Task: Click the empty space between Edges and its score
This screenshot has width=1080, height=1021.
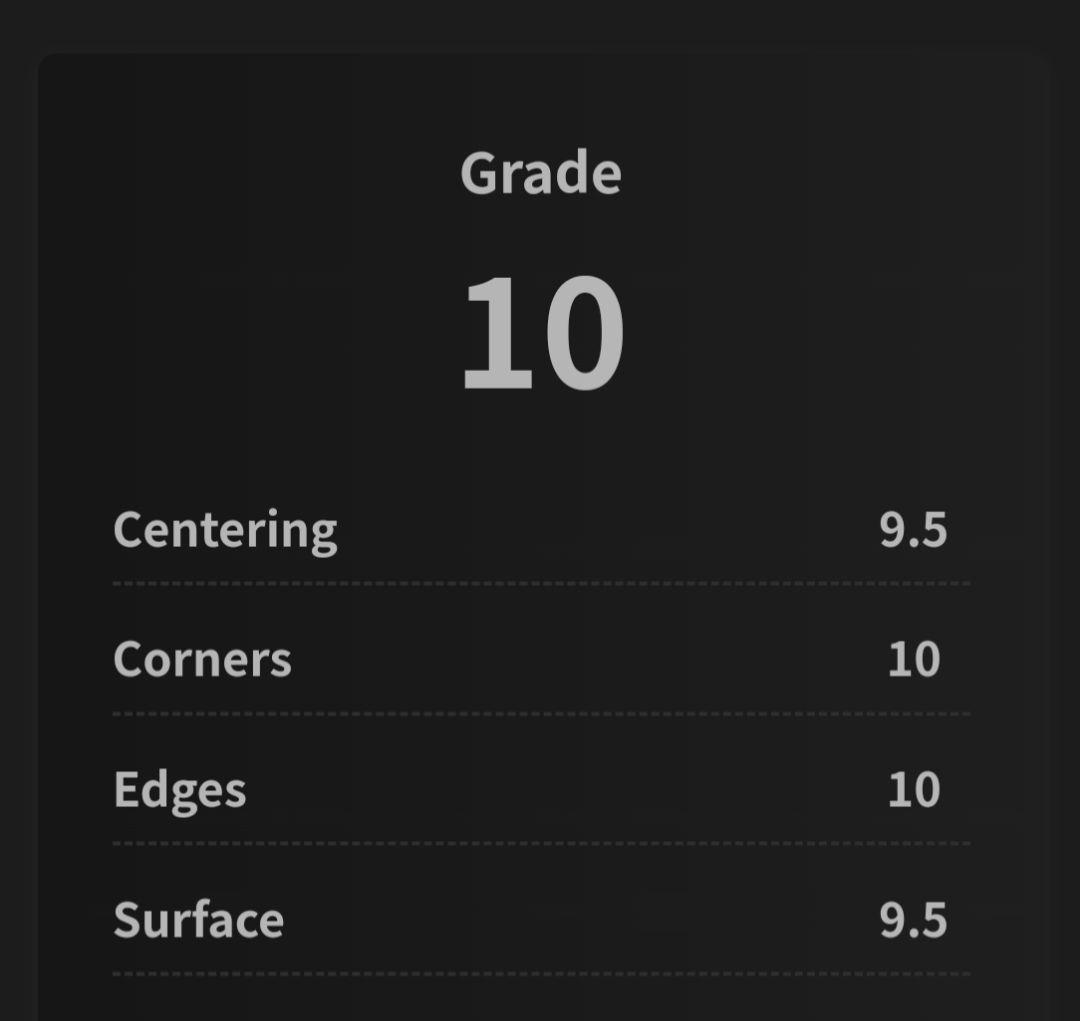Action: [x=560, y=790]
